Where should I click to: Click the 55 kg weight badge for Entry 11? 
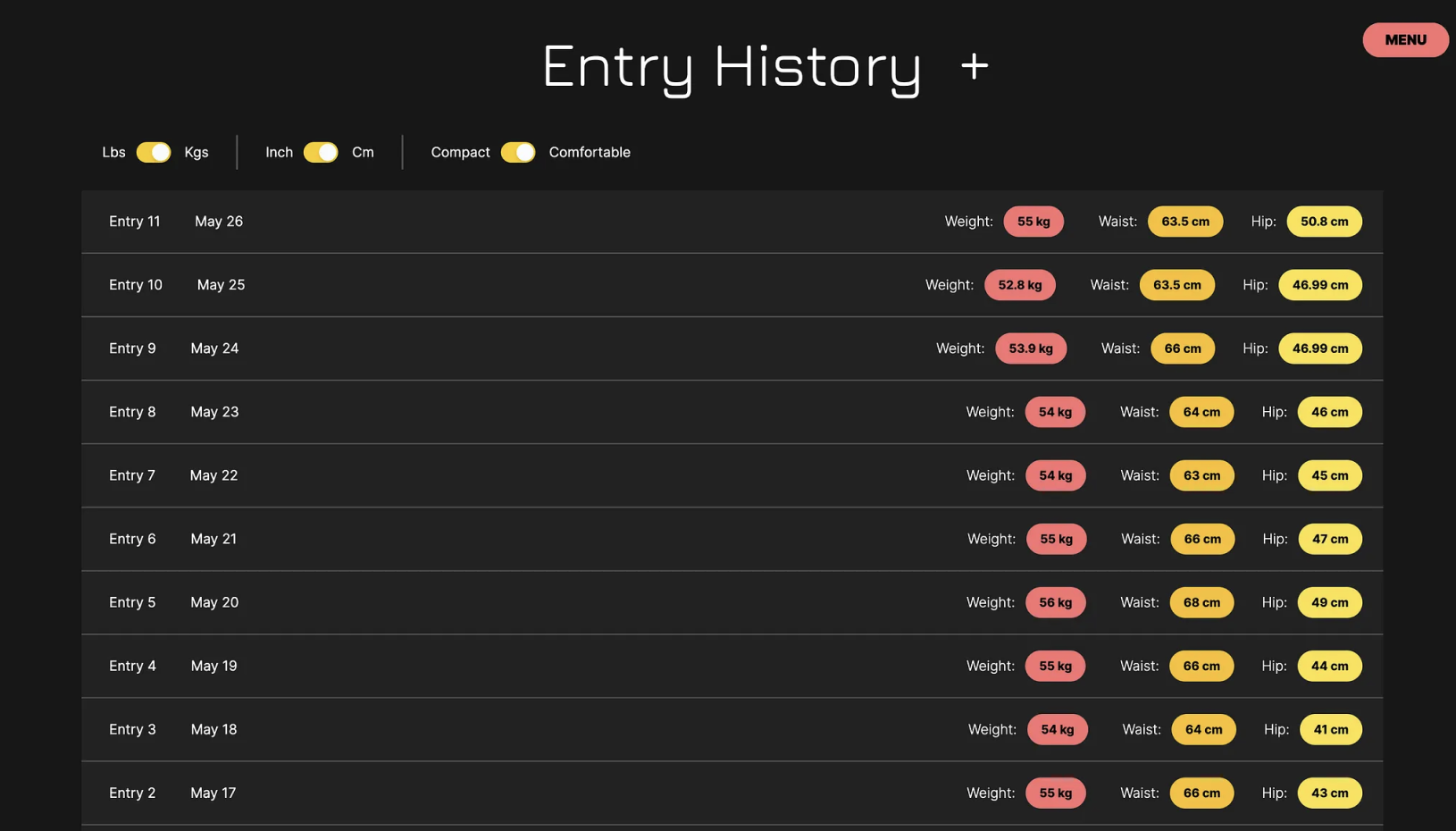click(1033, 222)
